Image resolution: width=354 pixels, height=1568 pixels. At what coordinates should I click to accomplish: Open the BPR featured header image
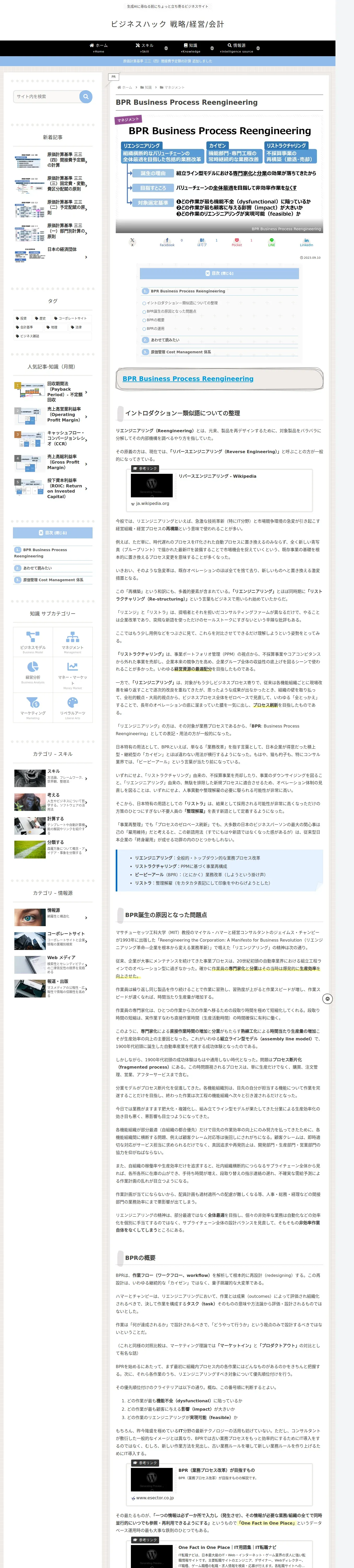[219, 174]
